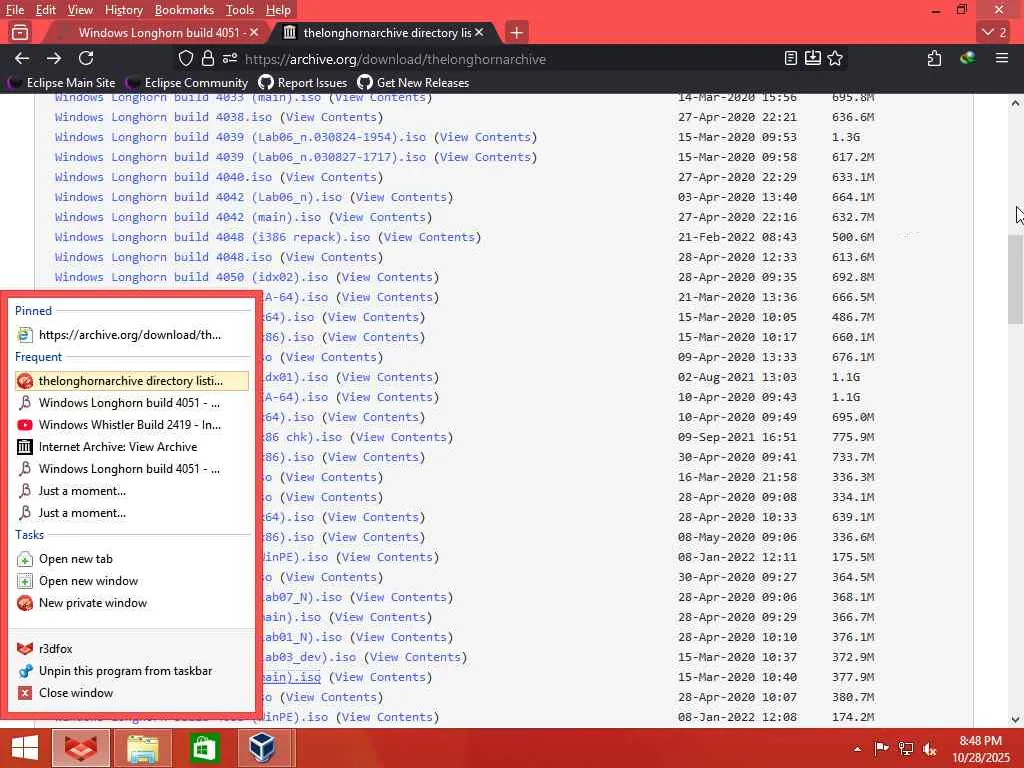Go forward with the forward arrow
The image size is (1024, 768).
tap(54, 59)
